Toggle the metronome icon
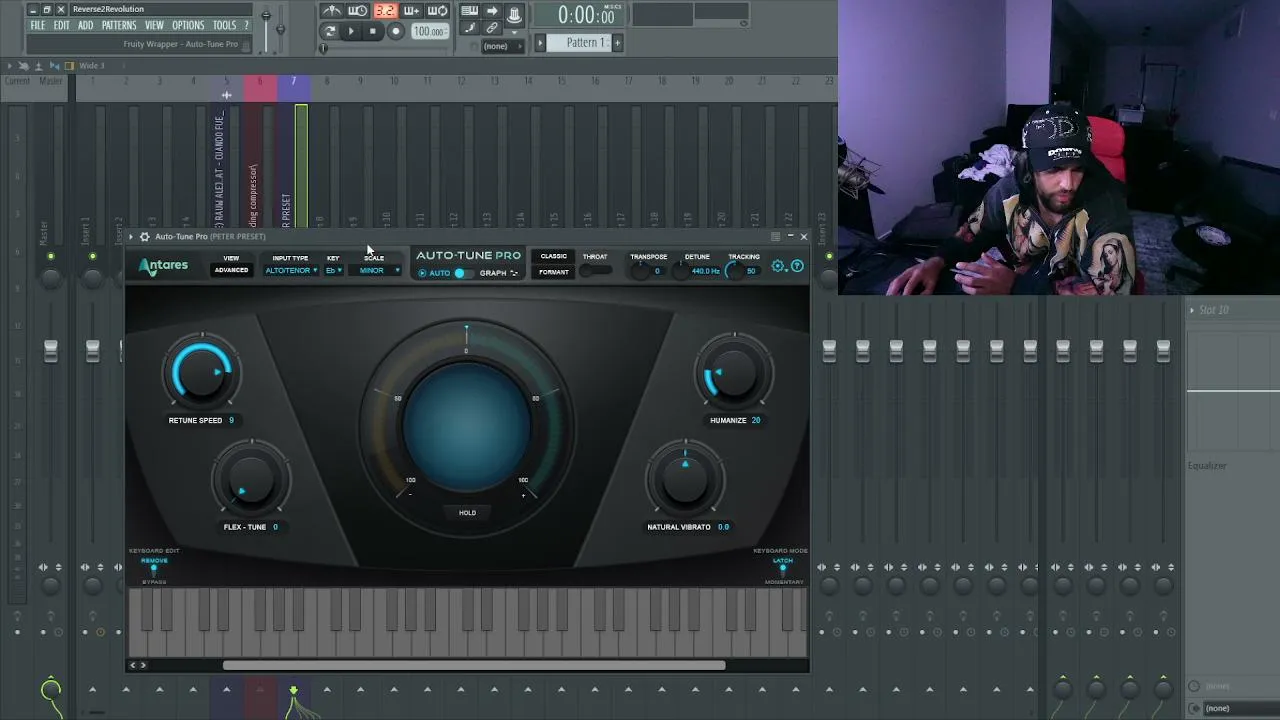Viewport: 1280px width, 720px height. pyautogui.click(x=331, y=11)
